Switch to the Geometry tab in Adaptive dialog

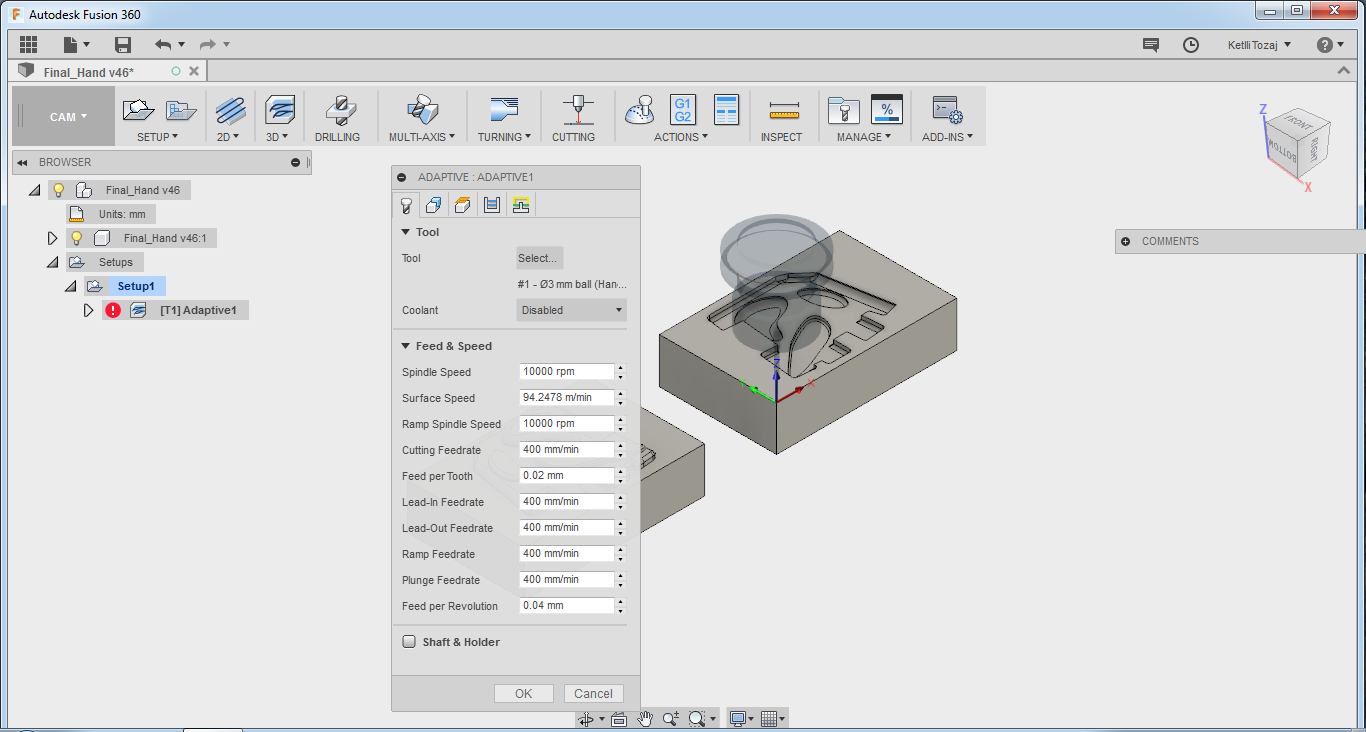433,205
